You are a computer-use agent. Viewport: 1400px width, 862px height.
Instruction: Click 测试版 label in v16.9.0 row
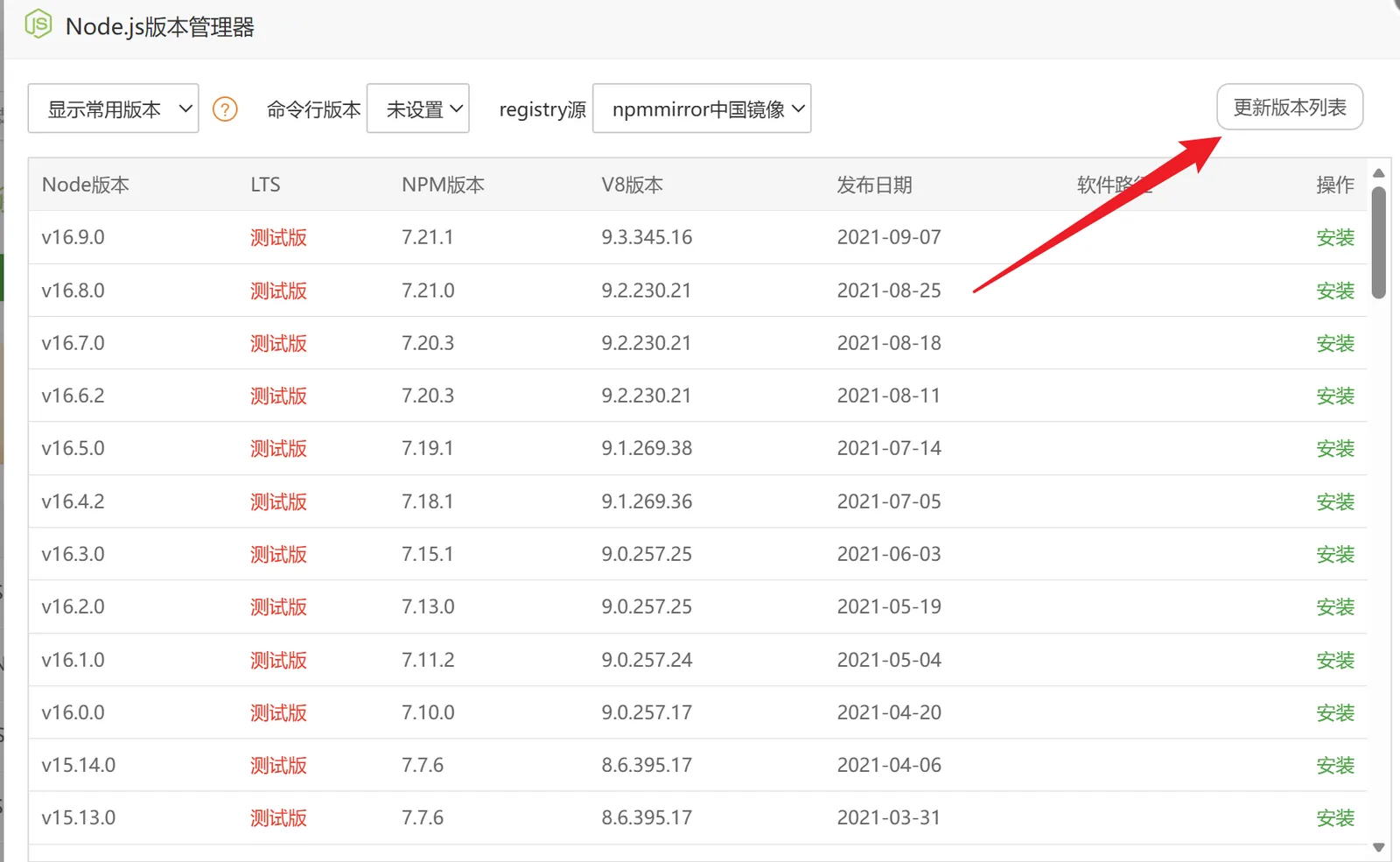coord(278,237)
